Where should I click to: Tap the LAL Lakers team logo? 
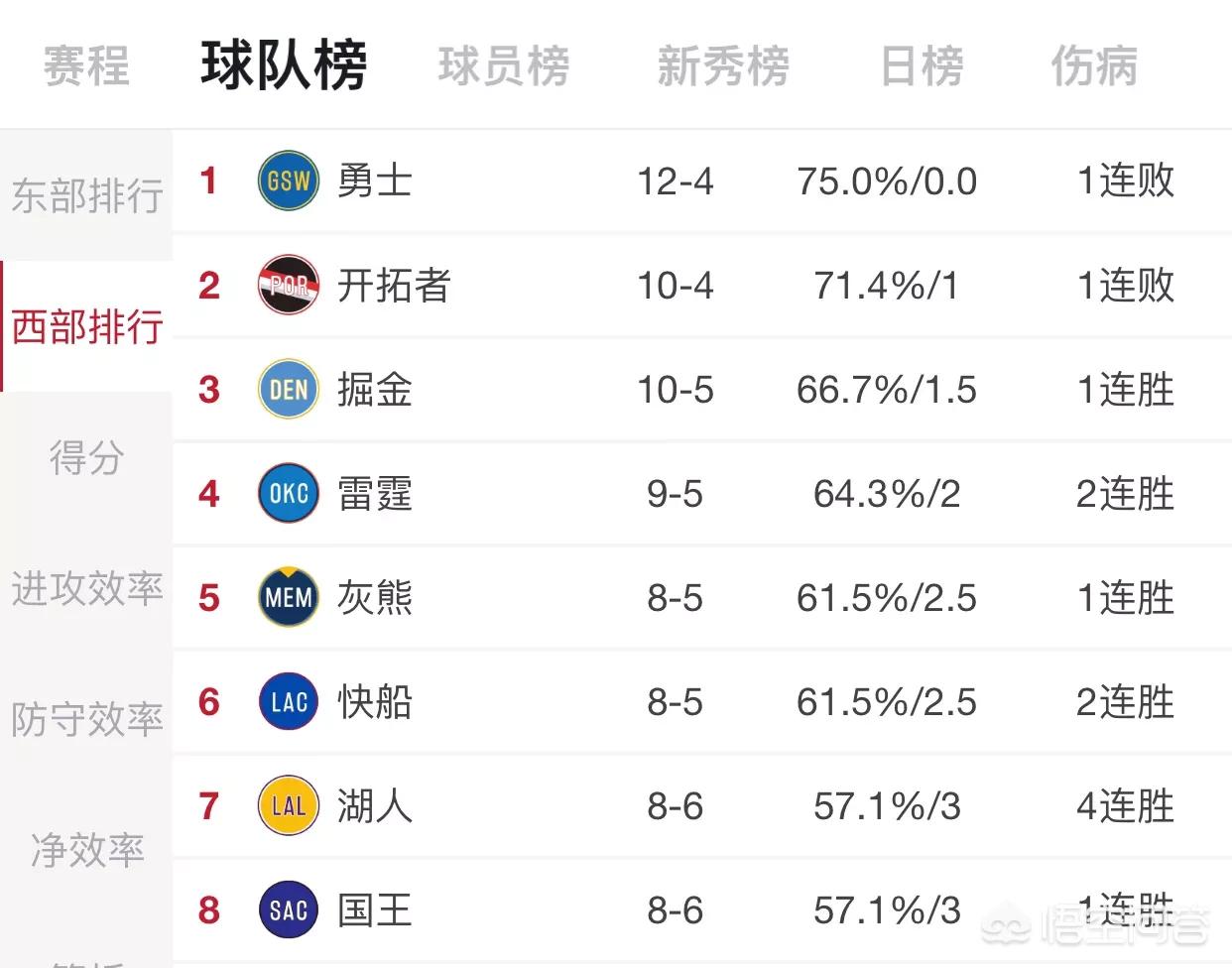coord(289,805)
